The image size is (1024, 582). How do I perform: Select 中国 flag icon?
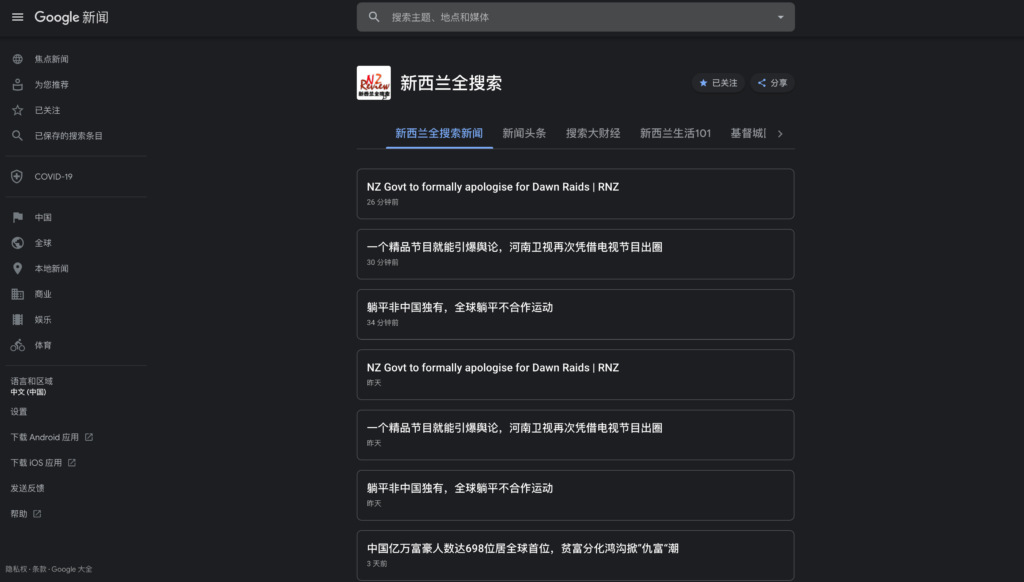(18, 217)
